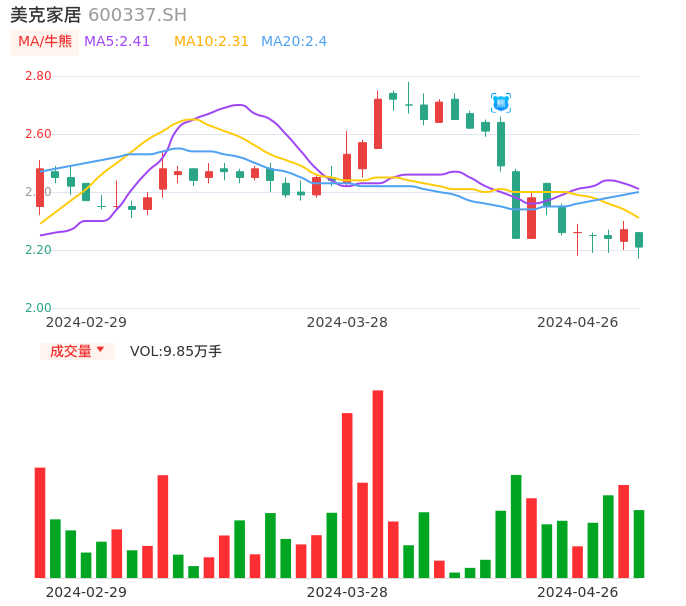Click the 2.80 price axis label
The image size is (686, 606).
click(38, 76)
